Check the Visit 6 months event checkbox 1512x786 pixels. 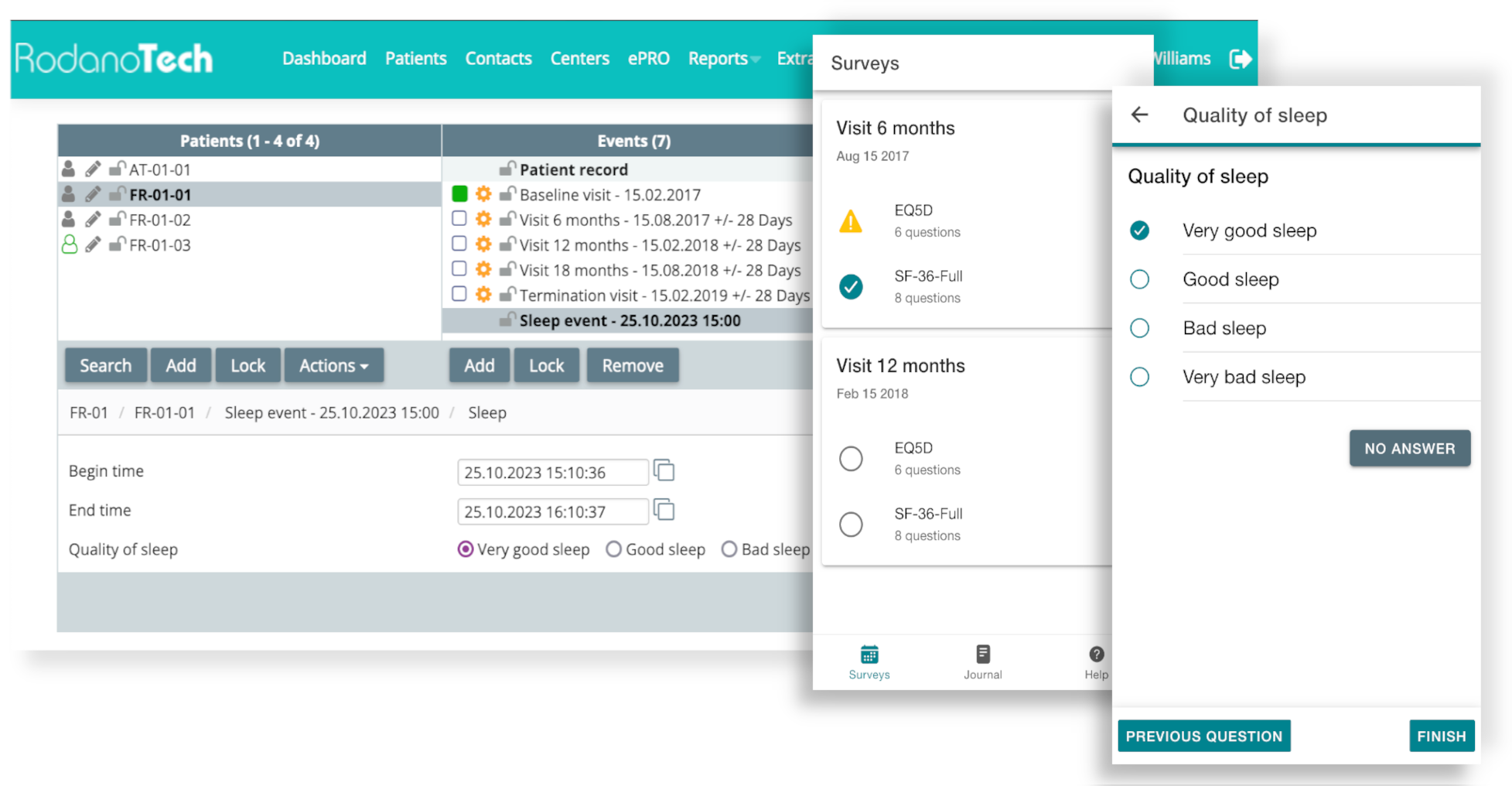tap(459, 220)
